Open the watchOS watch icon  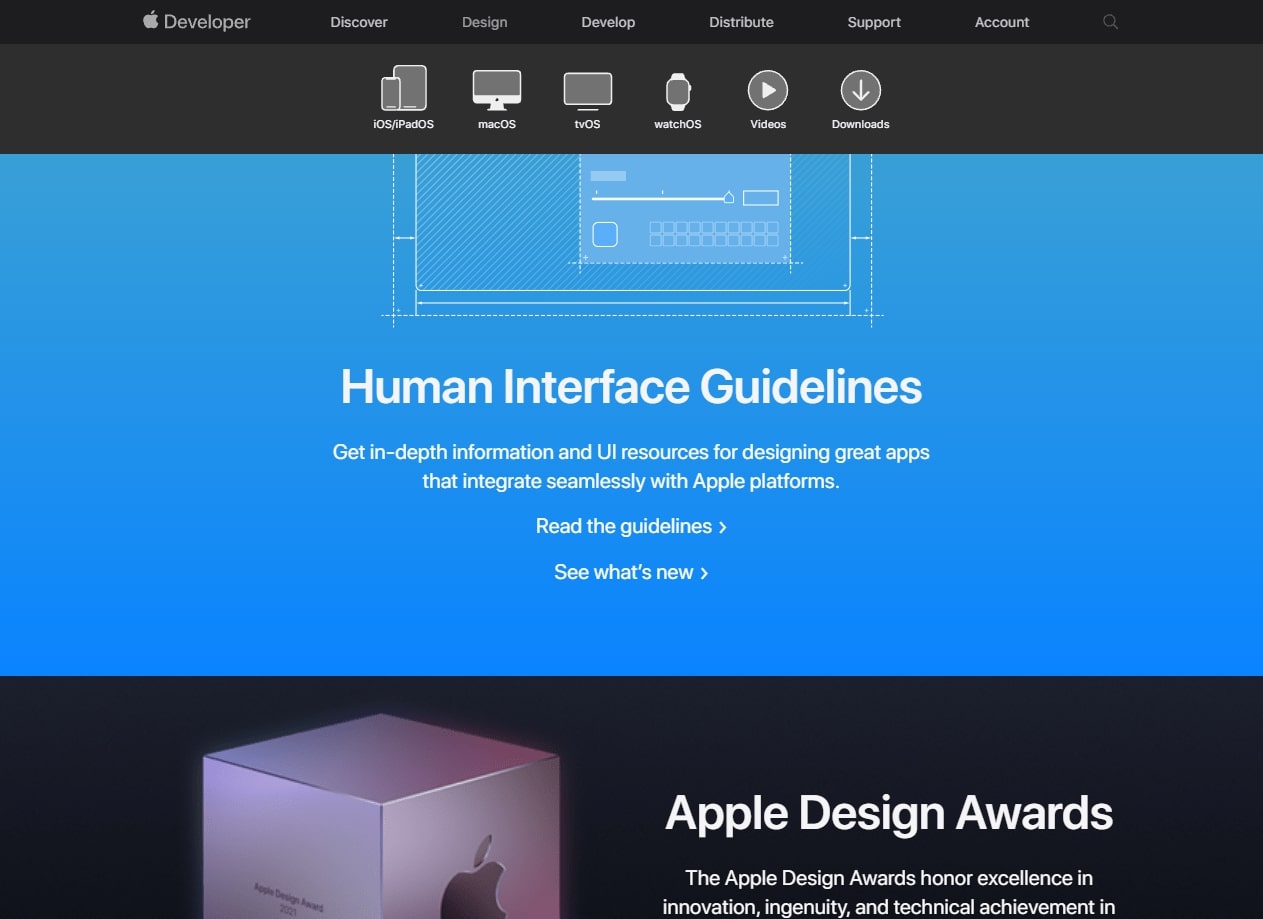(678, 92)
